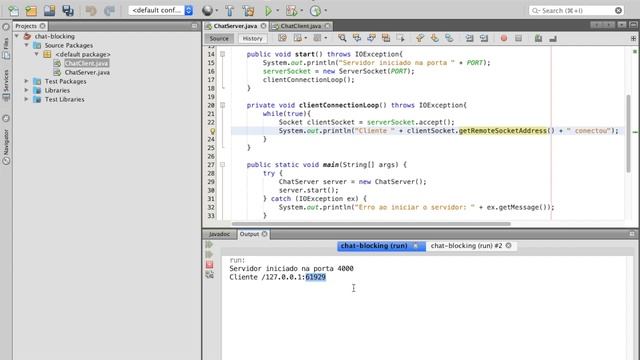Toggle Bookmark in editor toolbar
The width and height of the screenshot is (640, 360).
(x=449, y=38)
